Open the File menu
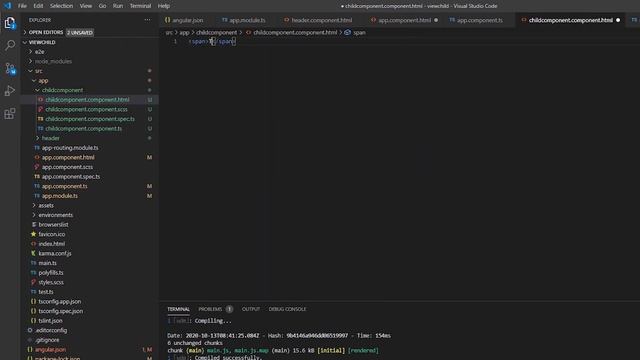Image resolution: width=640 pixels, height=360 pixels. (x=22, y=6)
